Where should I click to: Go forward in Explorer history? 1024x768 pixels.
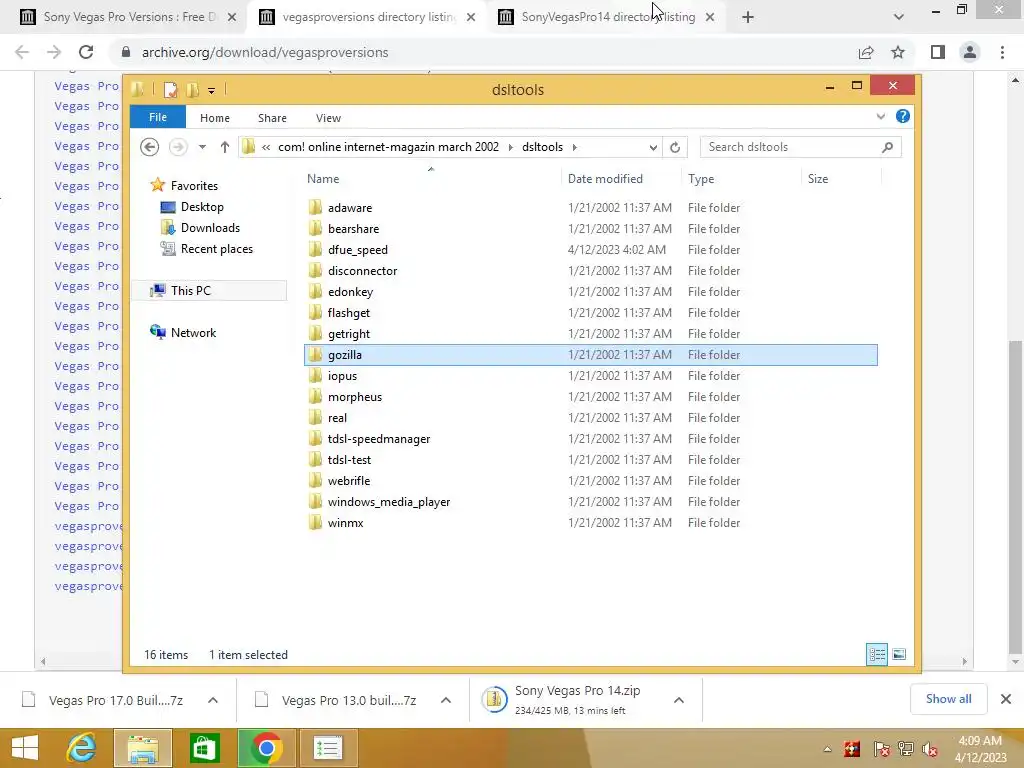pyautogui.click(x=178, y=147)
